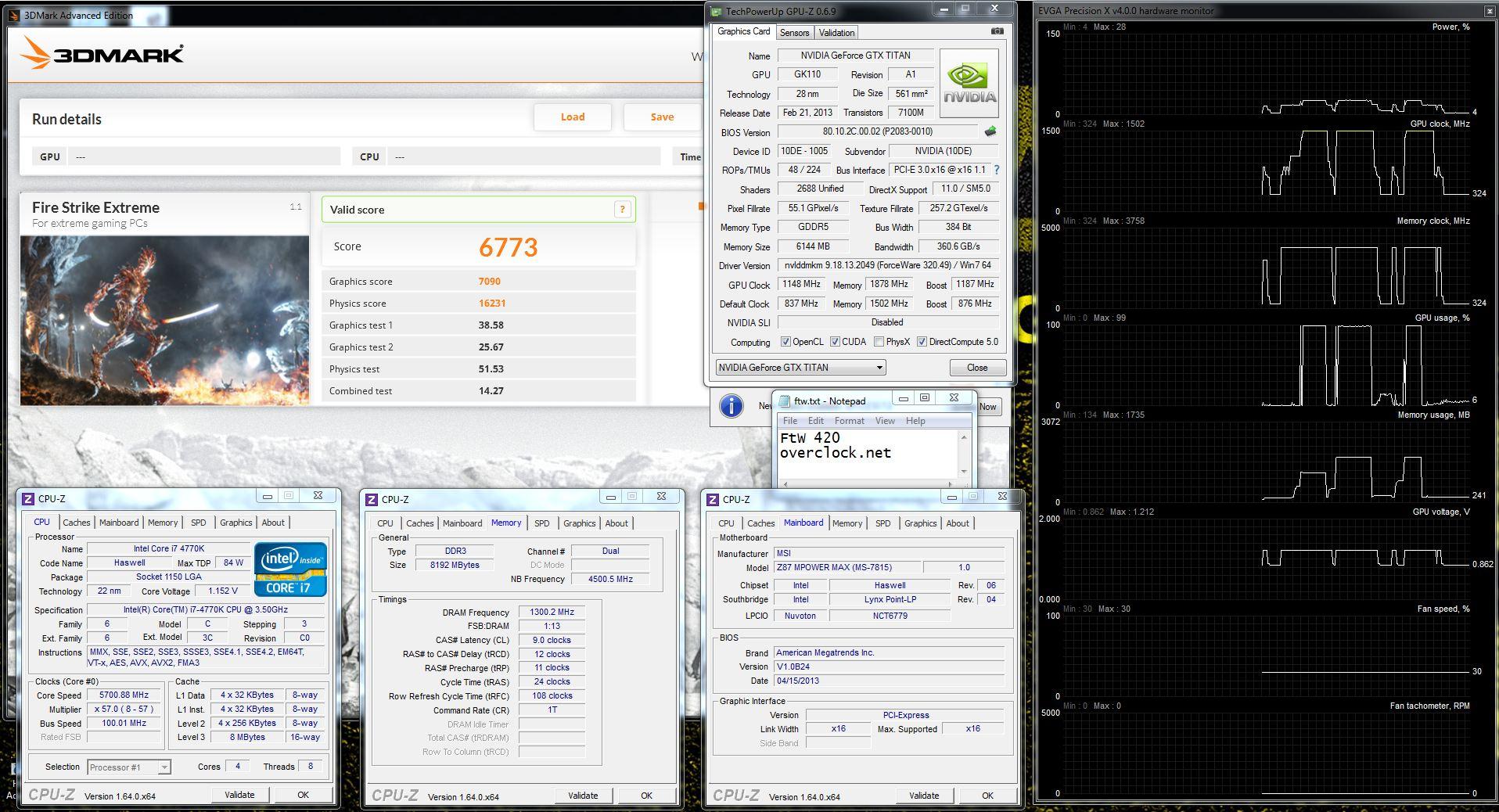Click the CPU-Z icon of the Memory tab window
The image size is (1499, 812).
pos(370,499)
